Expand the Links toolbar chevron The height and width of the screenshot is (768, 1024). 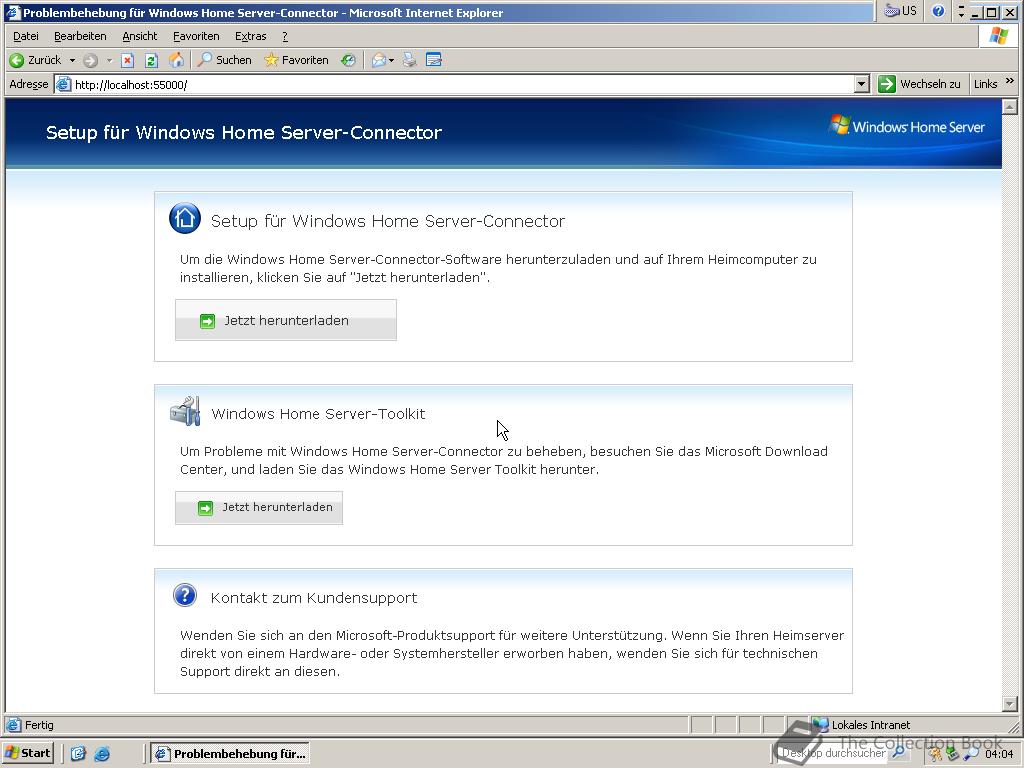[1010, 81]
